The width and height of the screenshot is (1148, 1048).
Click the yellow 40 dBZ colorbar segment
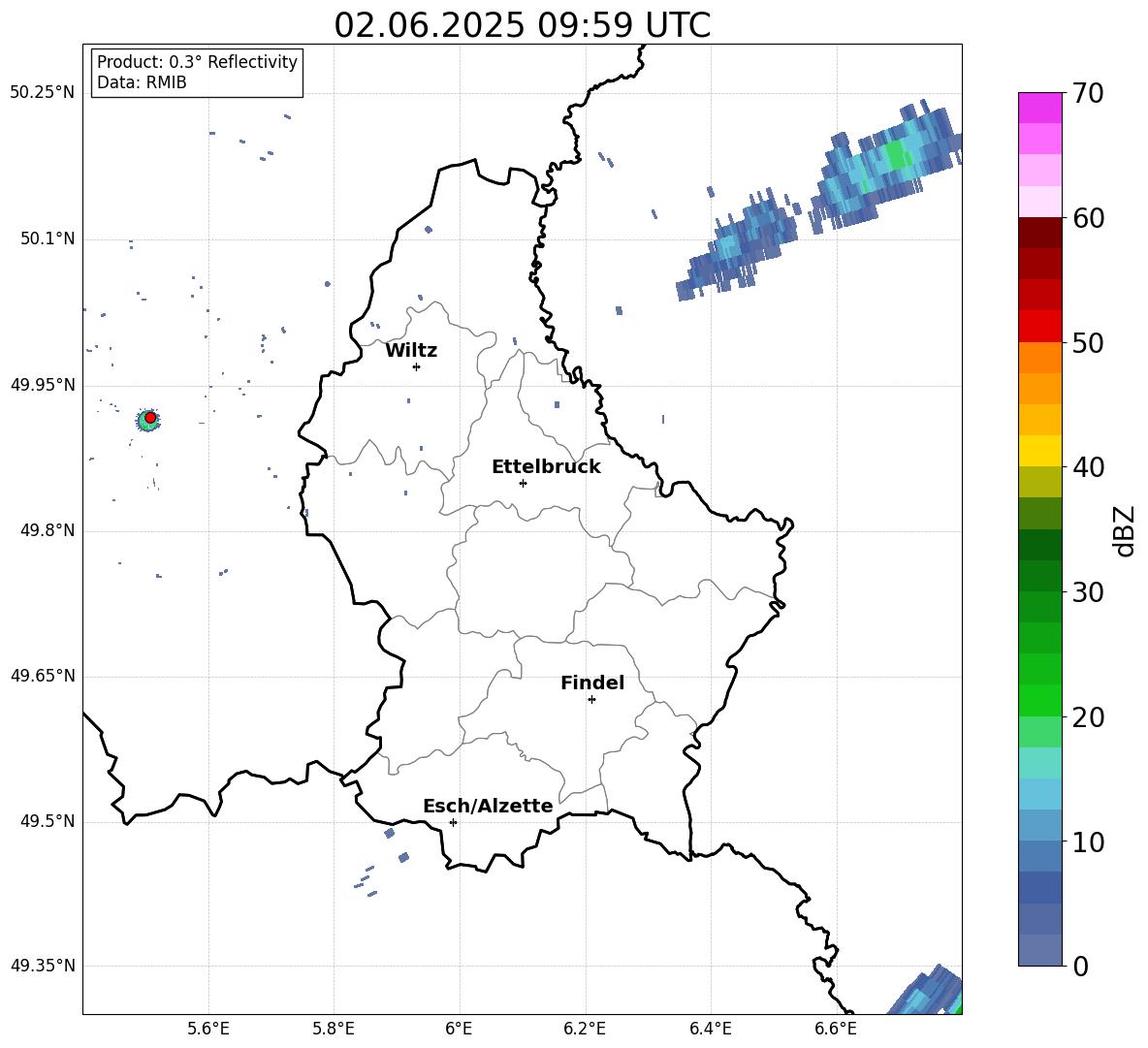[1039, 451]
